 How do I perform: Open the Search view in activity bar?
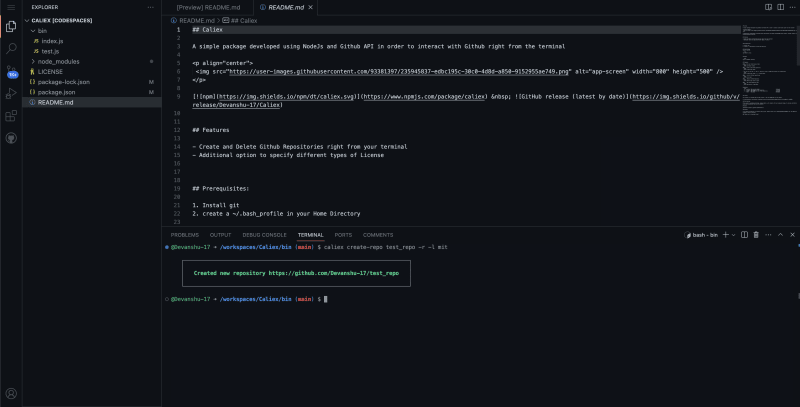pyautogui.click(x=11, y=48)
